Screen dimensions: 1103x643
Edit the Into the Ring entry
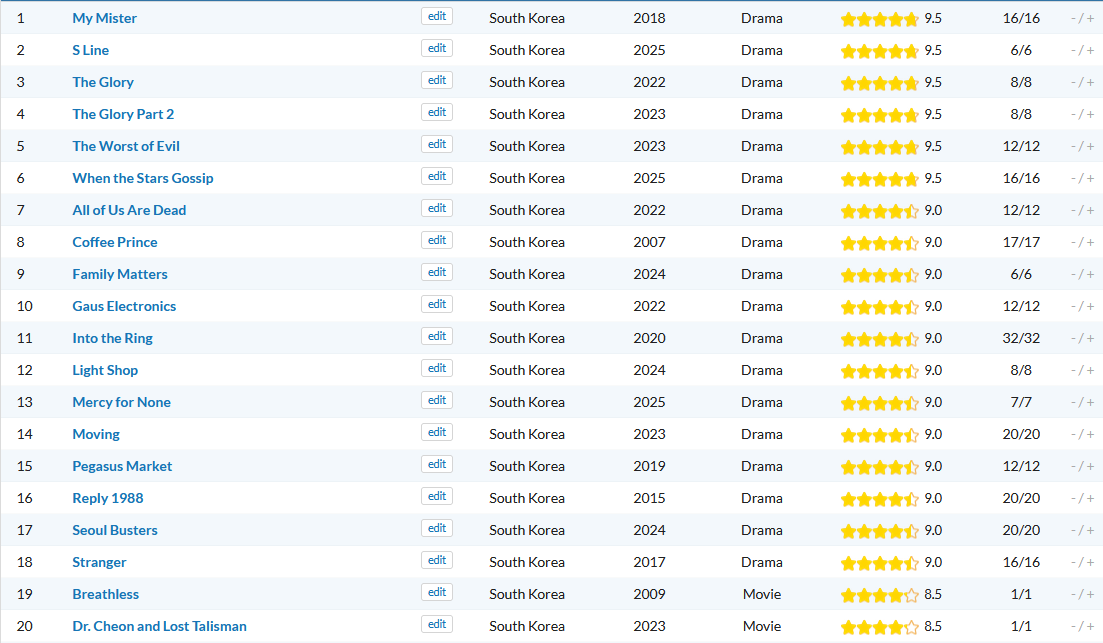click(437, 336)
